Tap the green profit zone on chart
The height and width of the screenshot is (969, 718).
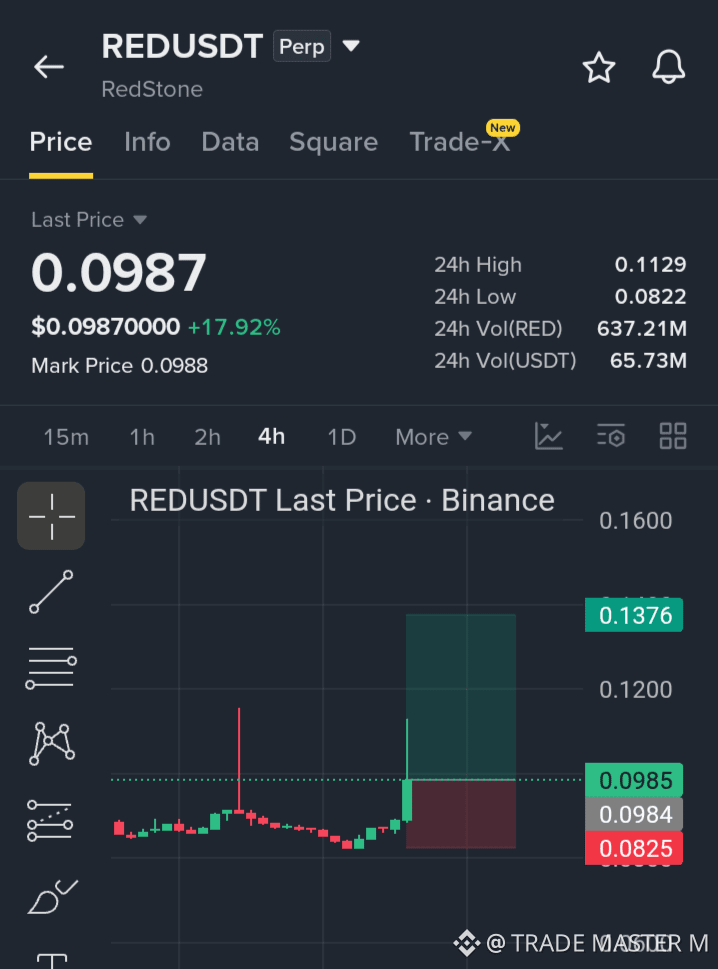click(461, 696)
